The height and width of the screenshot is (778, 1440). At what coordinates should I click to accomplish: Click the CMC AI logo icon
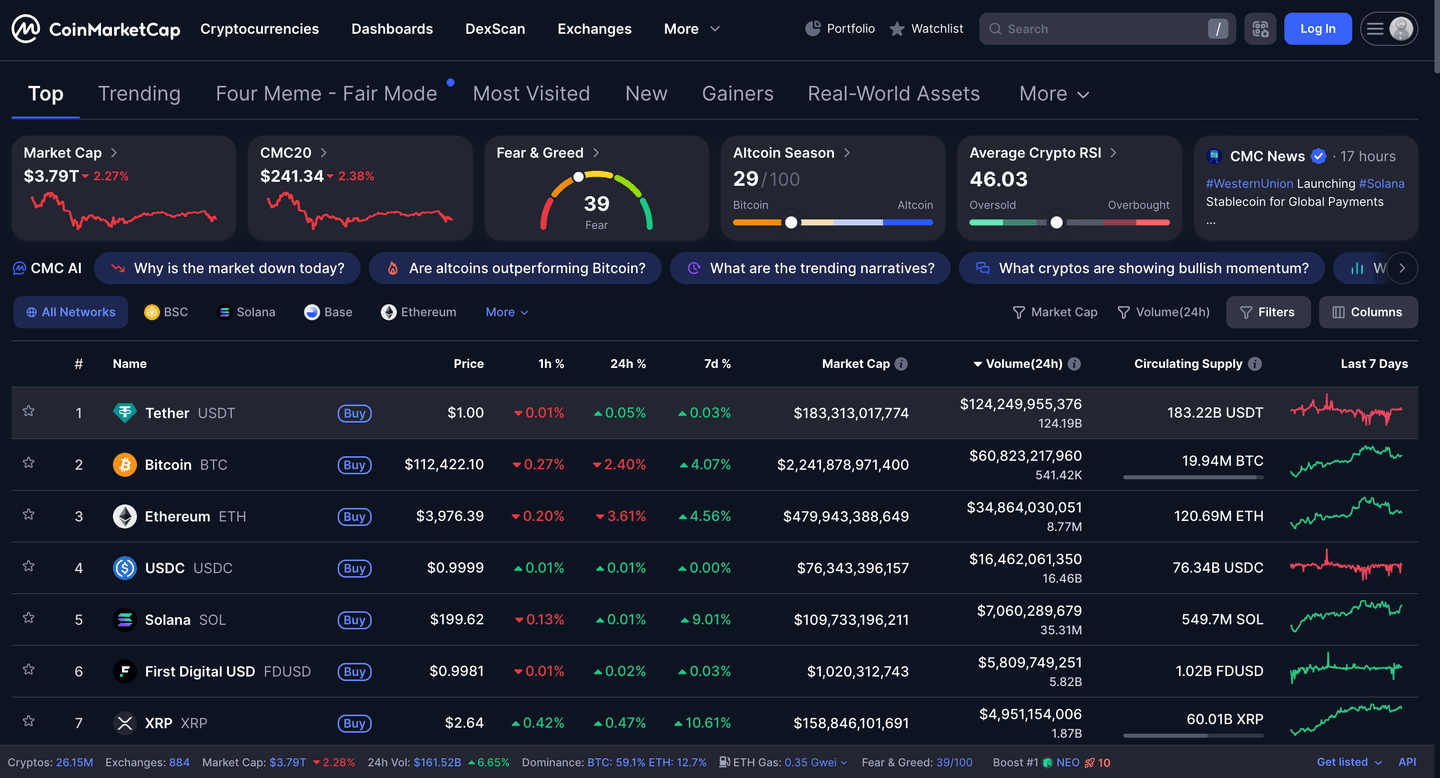pos(21,267)
